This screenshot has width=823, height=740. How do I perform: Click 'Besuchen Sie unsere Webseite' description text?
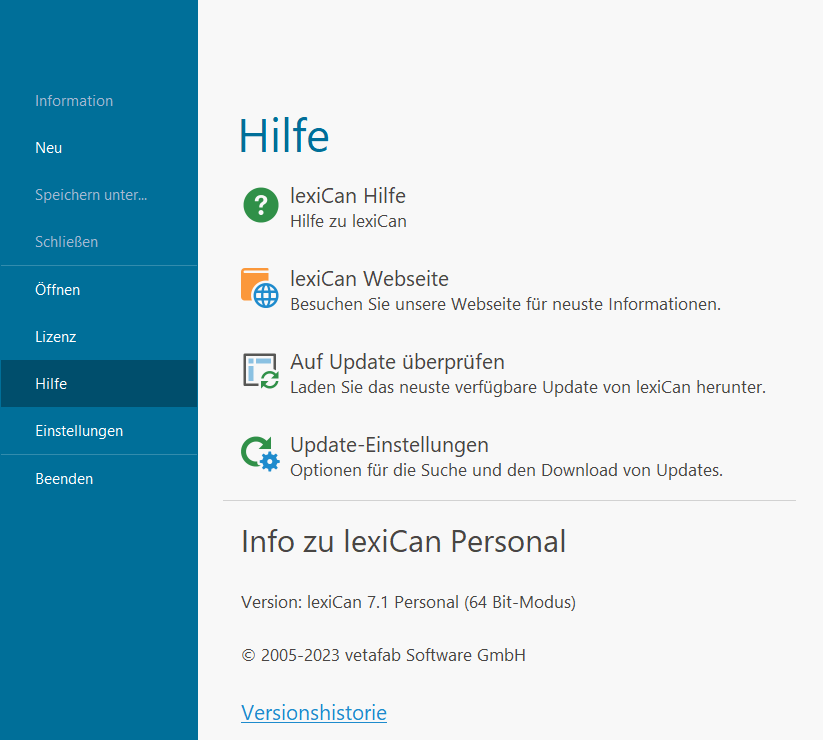pyautogui.click(x=505, y=304)
